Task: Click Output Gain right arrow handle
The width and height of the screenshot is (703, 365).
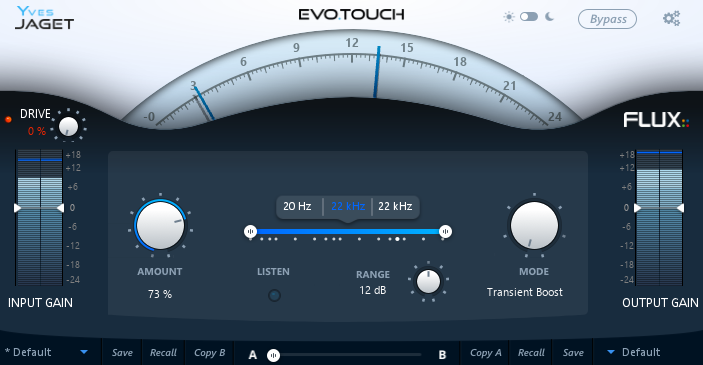Action: [680, 208]
